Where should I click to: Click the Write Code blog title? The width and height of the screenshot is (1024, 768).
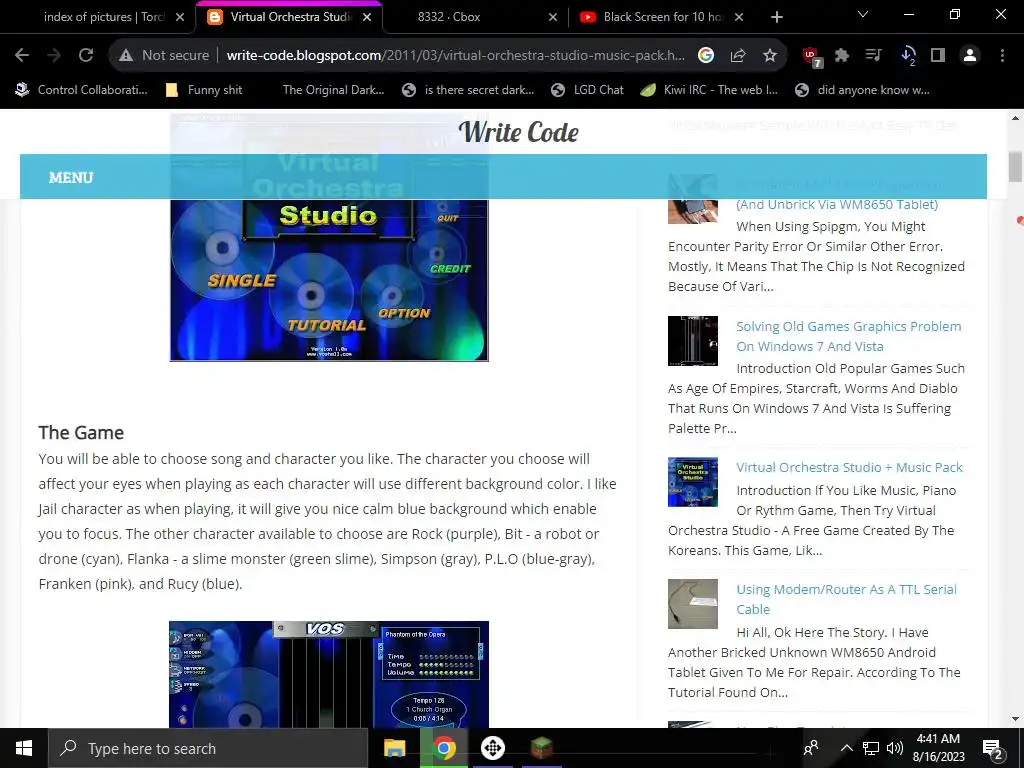[519, 132]
